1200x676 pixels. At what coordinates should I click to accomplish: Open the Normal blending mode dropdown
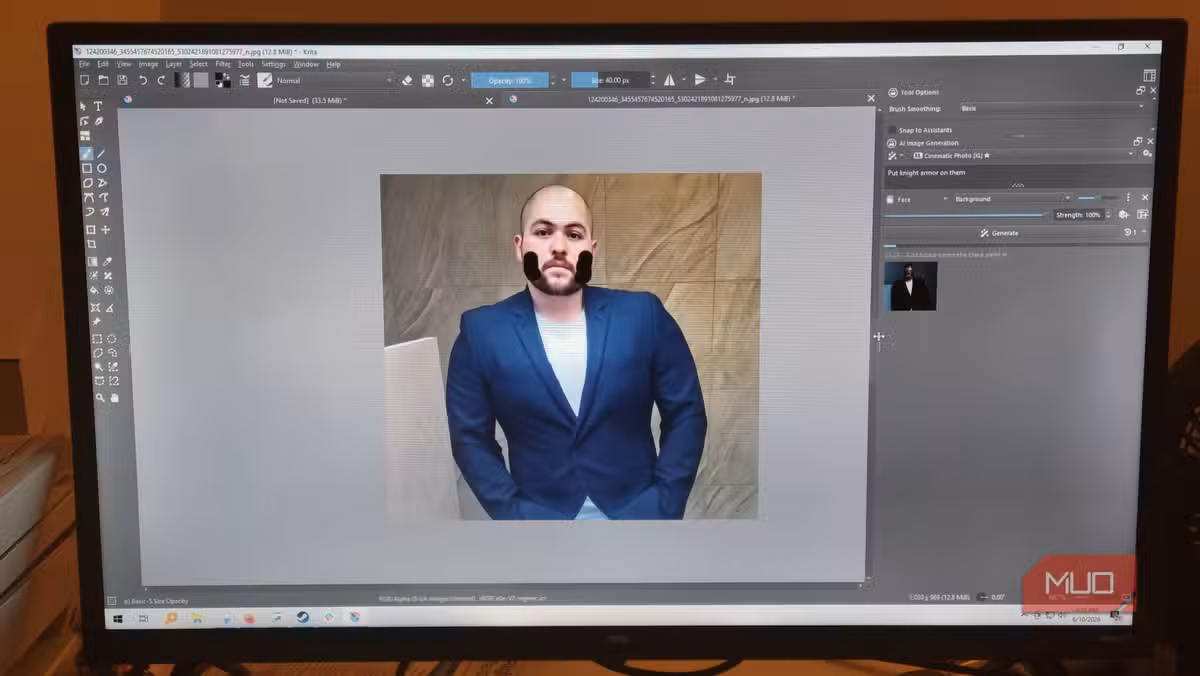(x=334, y=81)
